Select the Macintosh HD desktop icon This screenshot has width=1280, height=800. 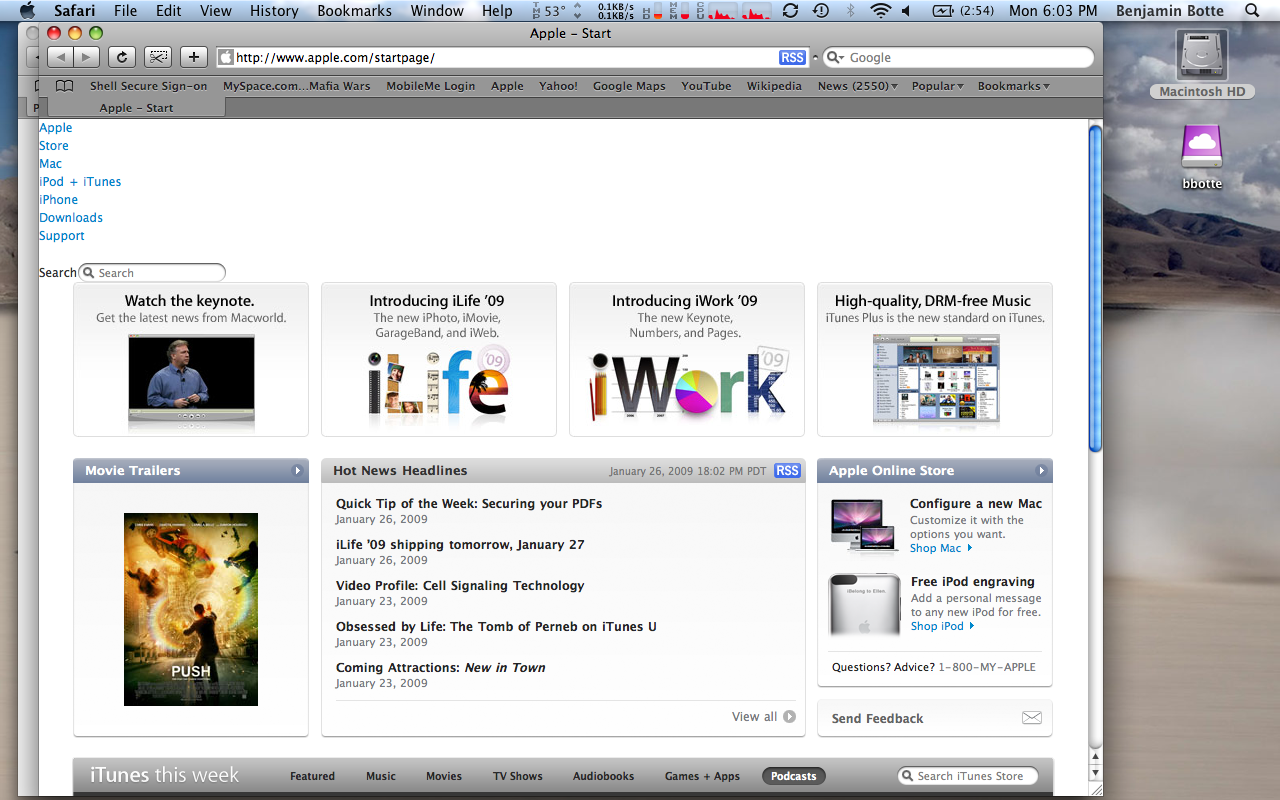[1202, 63]
